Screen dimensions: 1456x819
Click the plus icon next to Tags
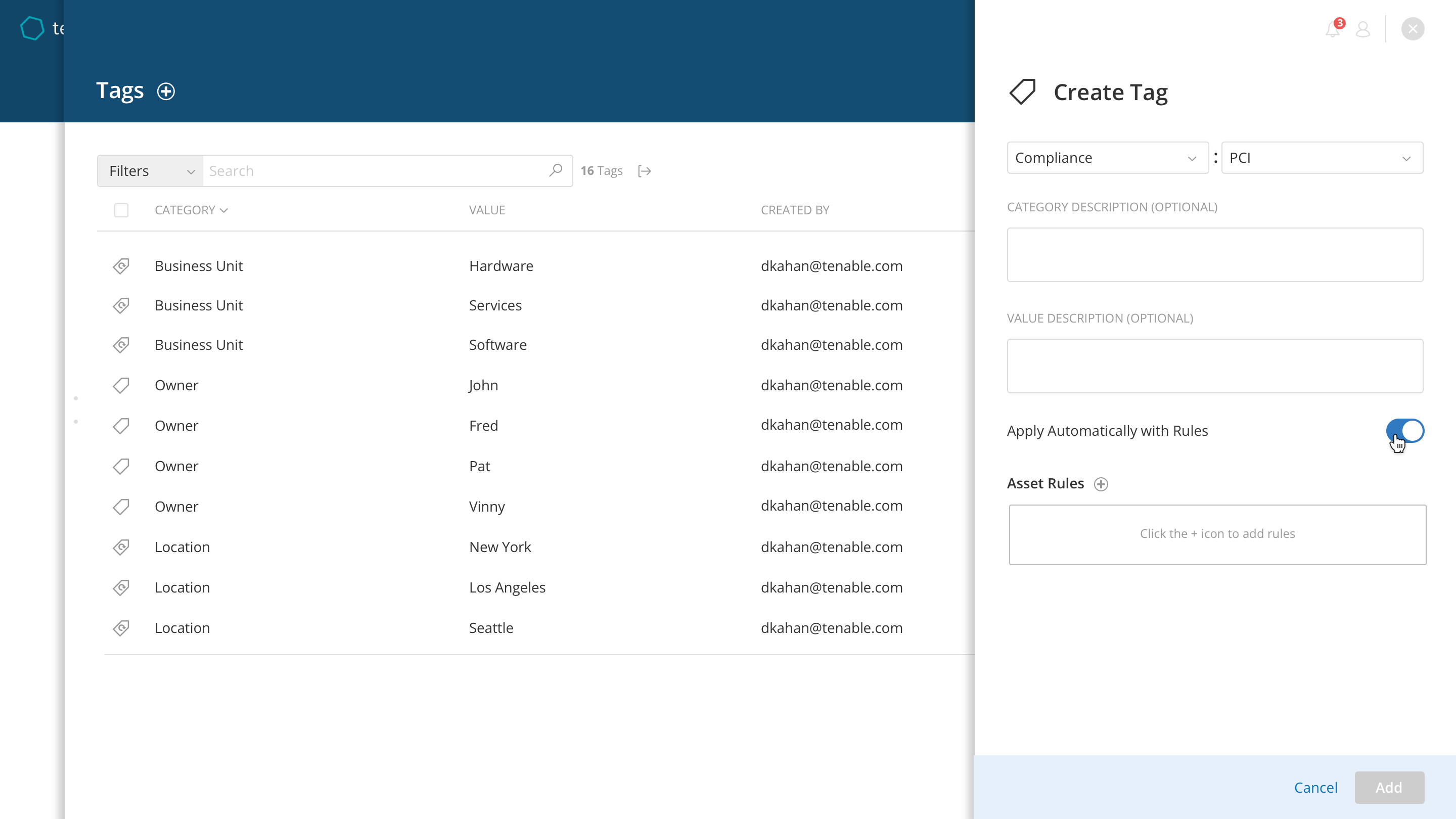pos(166,91)
